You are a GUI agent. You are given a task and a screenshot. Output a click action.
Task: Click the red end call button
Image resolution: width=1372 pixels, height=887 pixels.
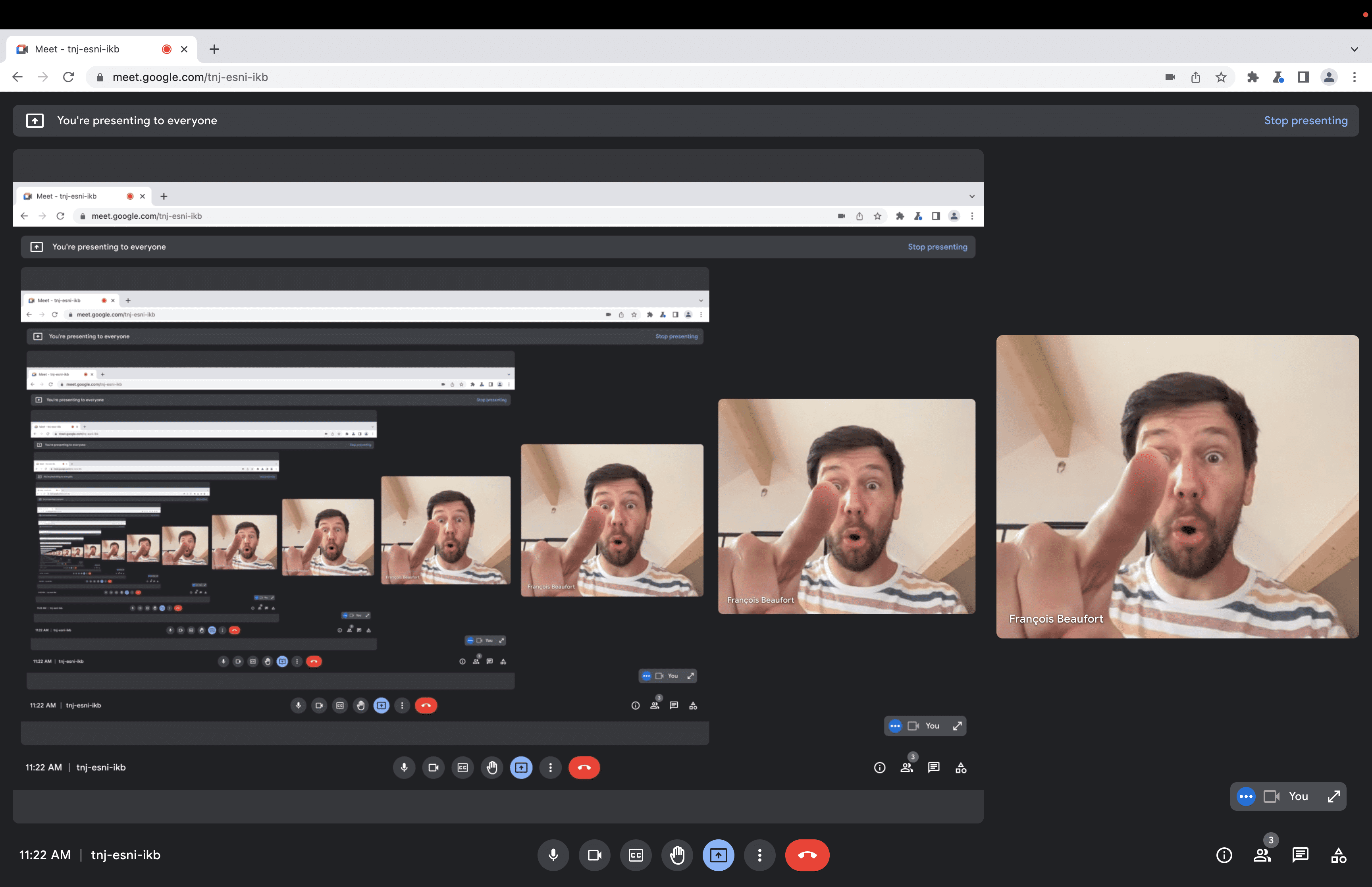click(807, 855)
